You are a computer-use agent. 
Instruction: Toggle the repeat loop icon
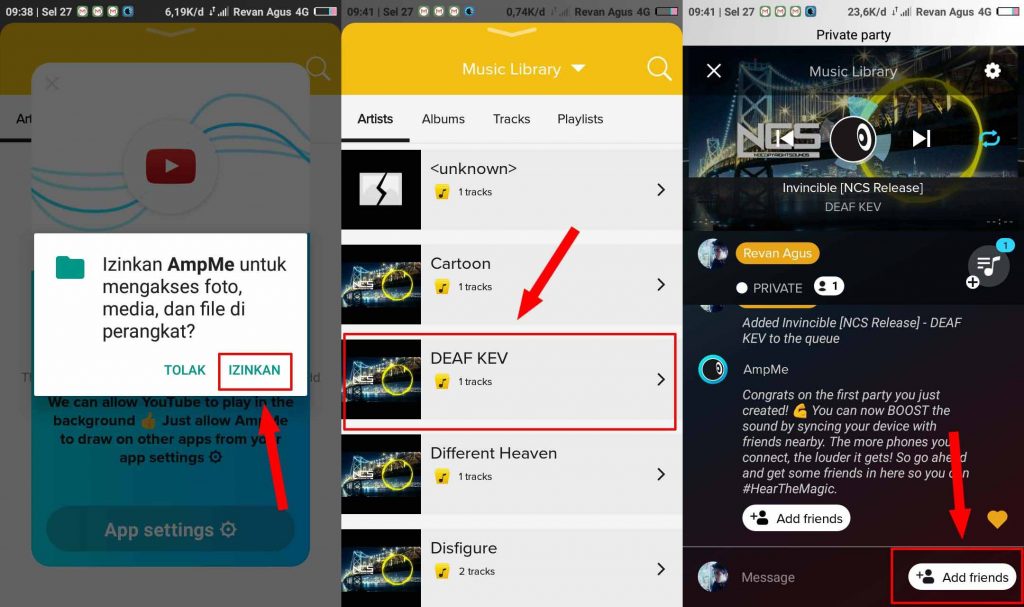point(989,139)
